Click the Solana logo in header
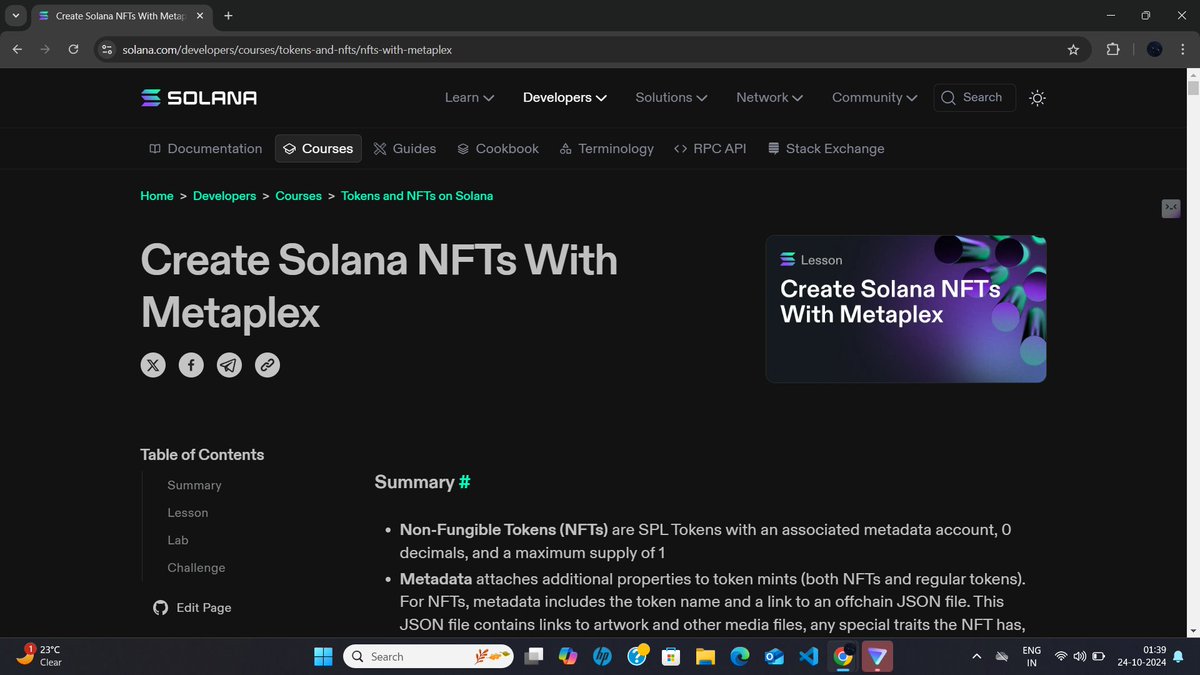Viewport: 1200px width, 675px height. click(199, 97)
